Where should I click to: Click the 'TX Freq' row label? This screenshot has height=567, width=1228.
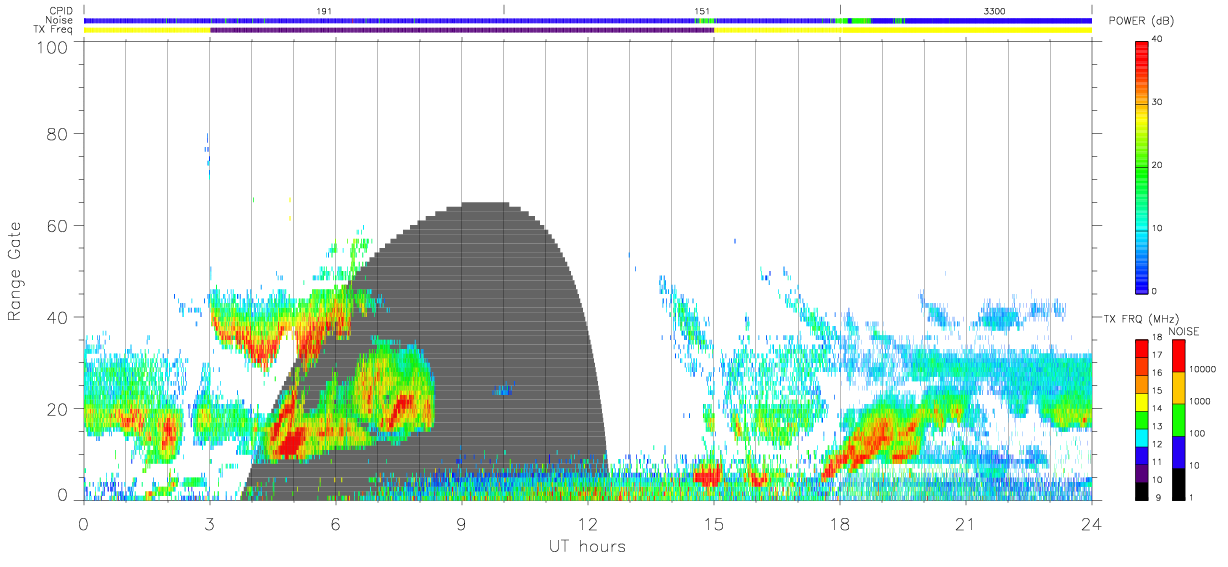pos(55,30)
